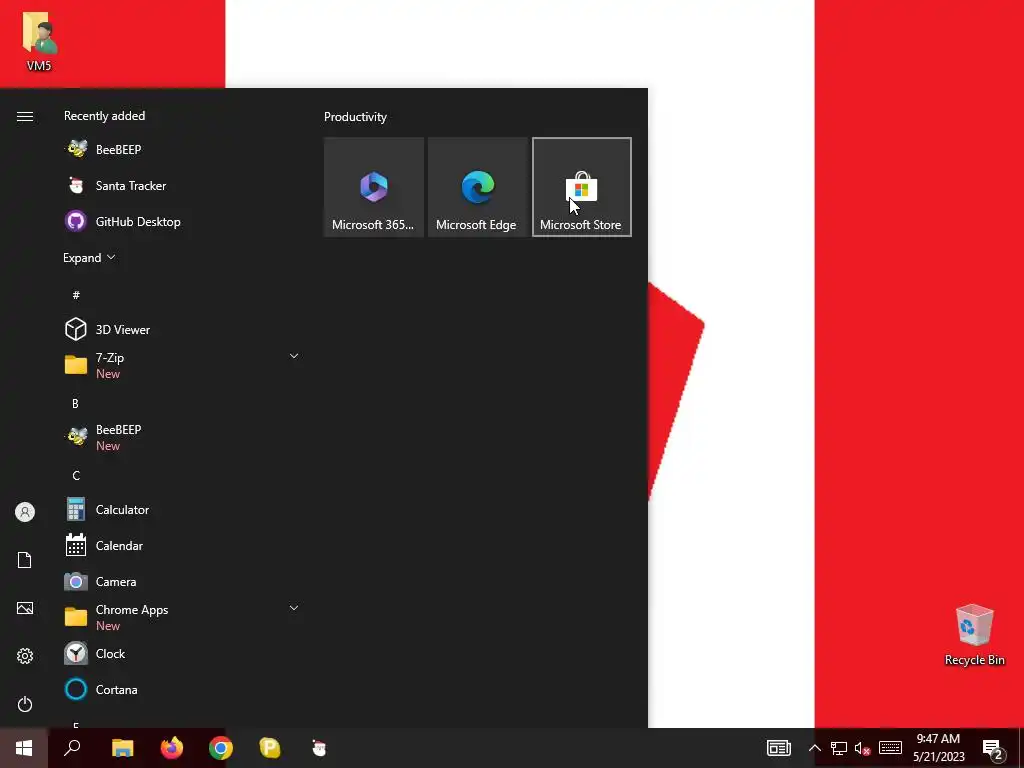The image size is (1024, 768).
Task: Click the hamburger menu in Start
Action: (x=25, y=116)
